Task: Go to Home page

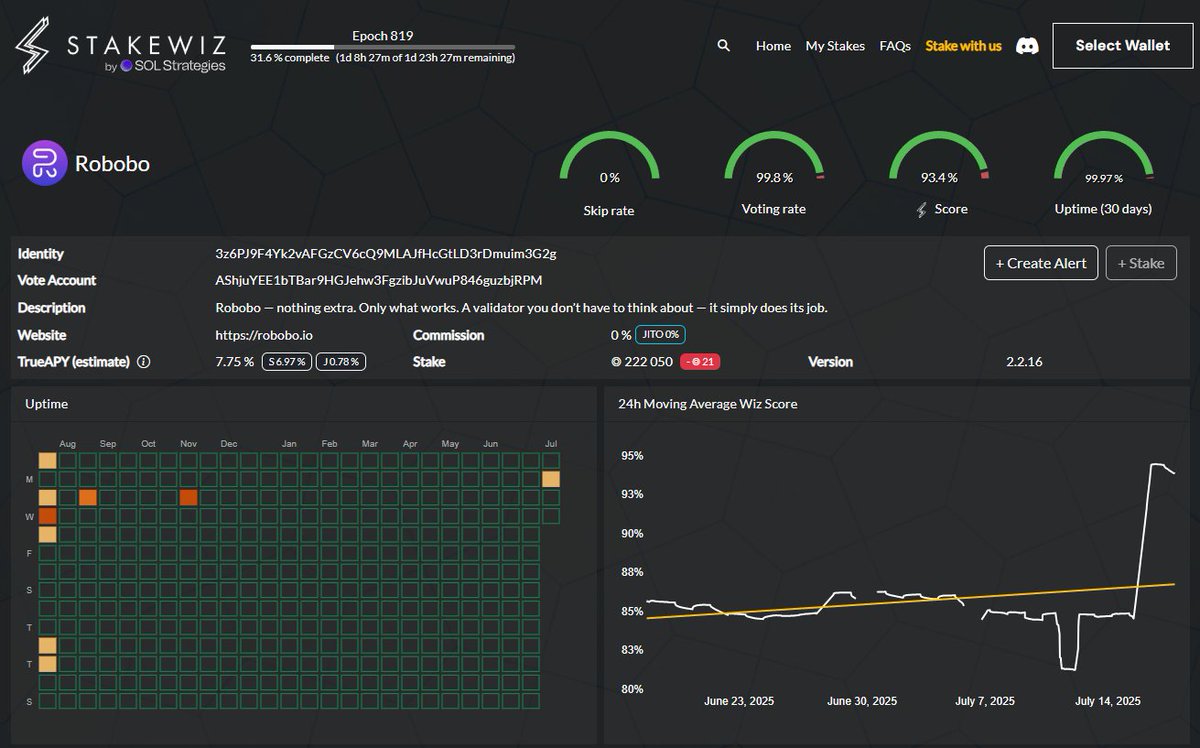Action: 773,46
